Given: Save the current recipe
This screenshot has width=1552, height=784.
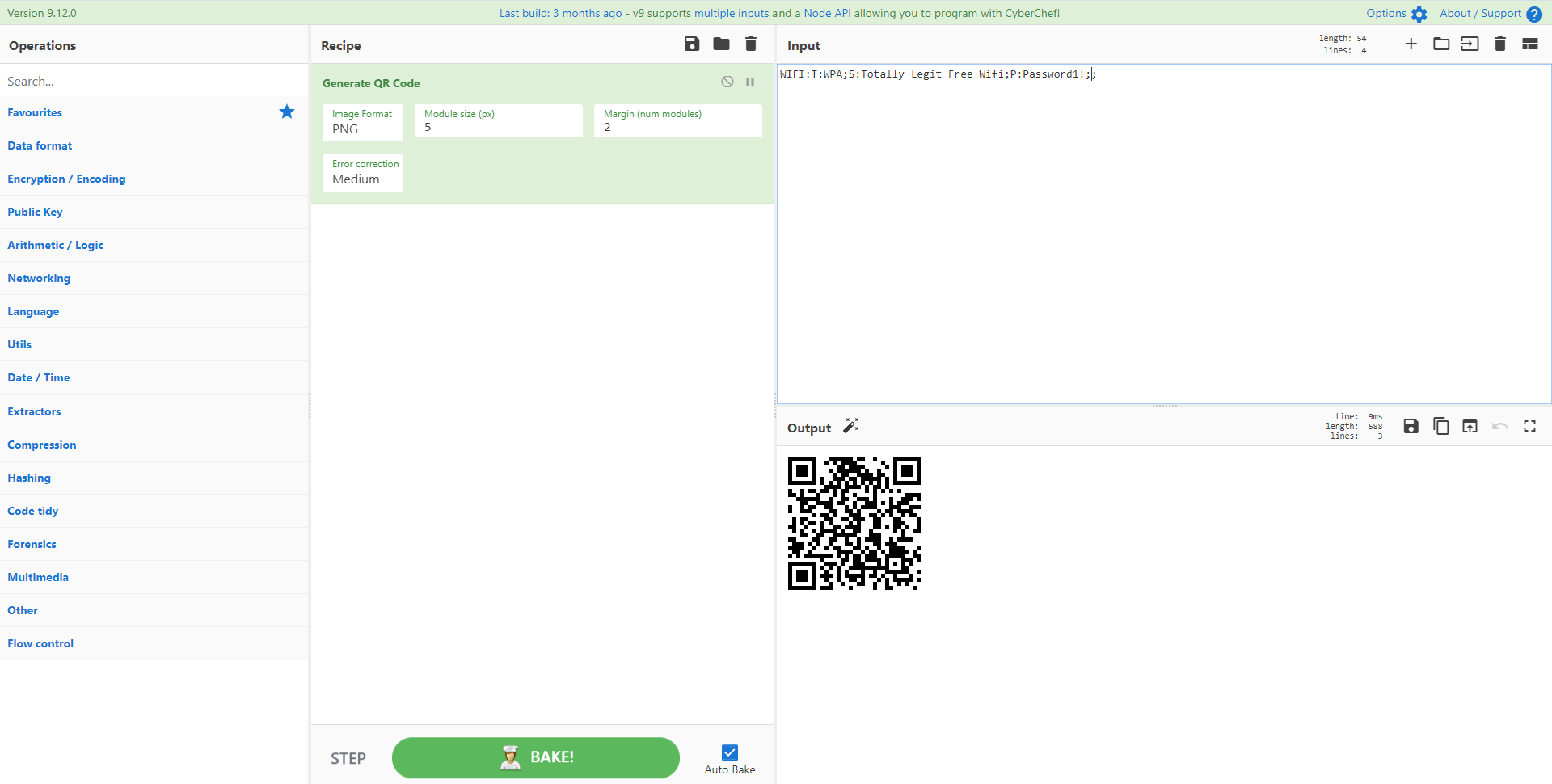Looking at the screenshot, I should coord(692,44).
